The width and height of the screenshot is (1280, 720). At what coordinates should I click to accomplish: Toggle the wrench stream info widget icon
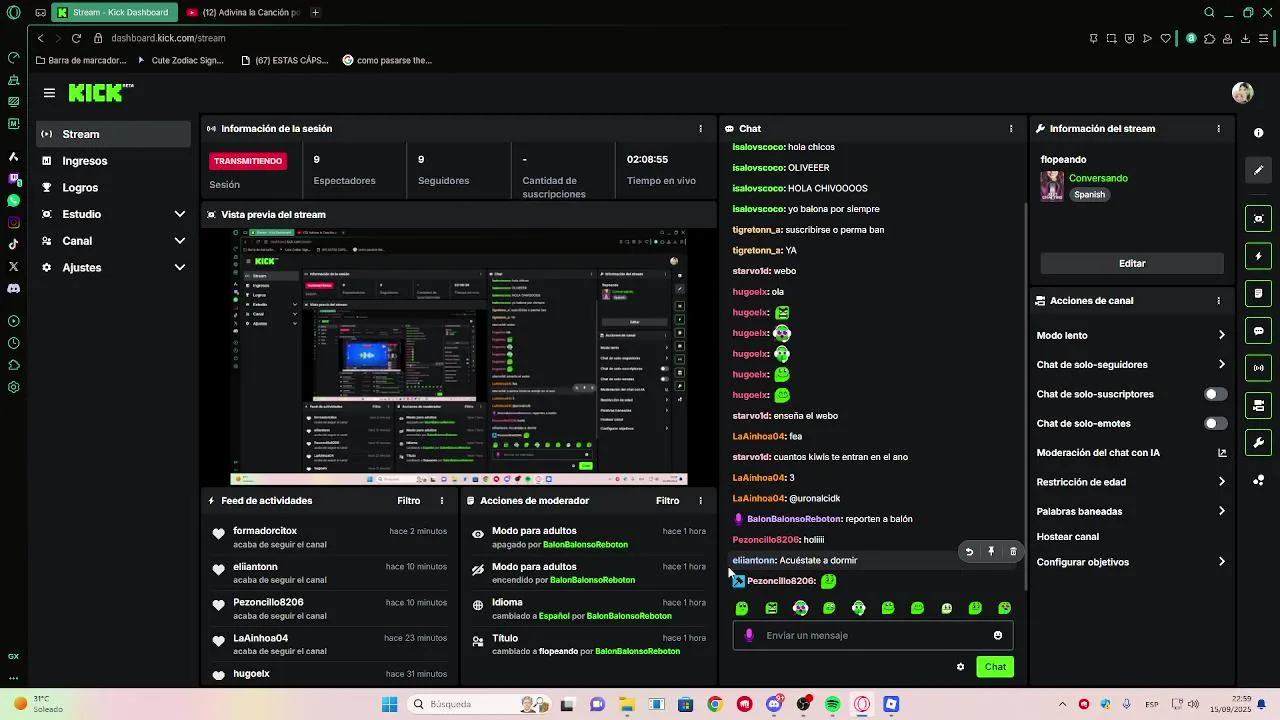tap(1258, 443)
